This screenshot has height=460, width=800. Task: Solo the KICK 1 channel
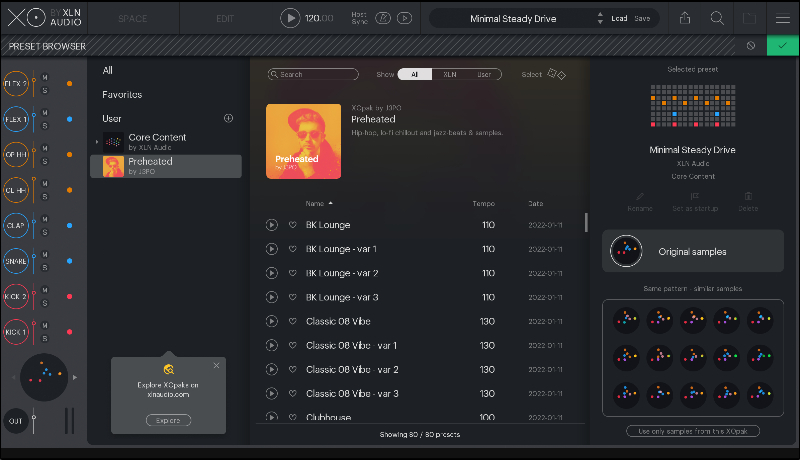[45, 339]
